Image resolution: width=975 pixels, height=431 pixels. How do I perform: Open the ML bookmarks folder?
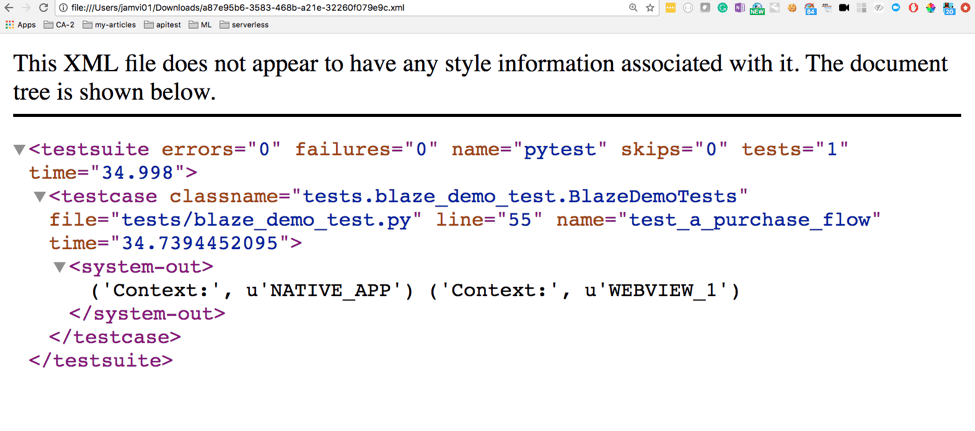point(200,25)
